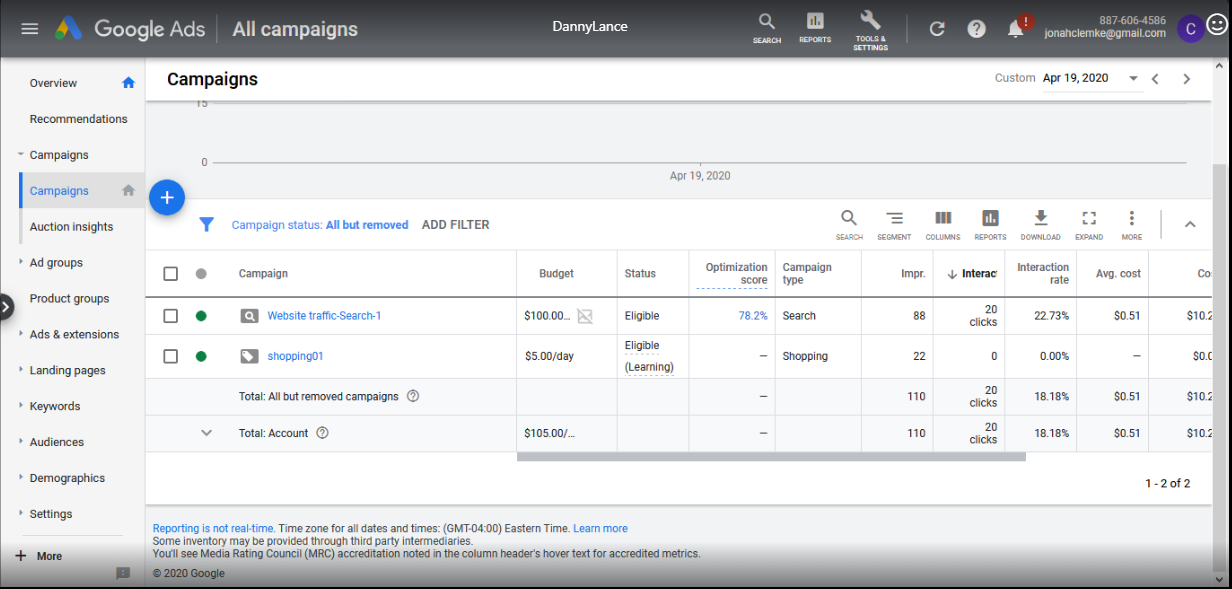1232x589 pixels.
Task: Click the blue plus new campaign button
Action: point(167,198)
